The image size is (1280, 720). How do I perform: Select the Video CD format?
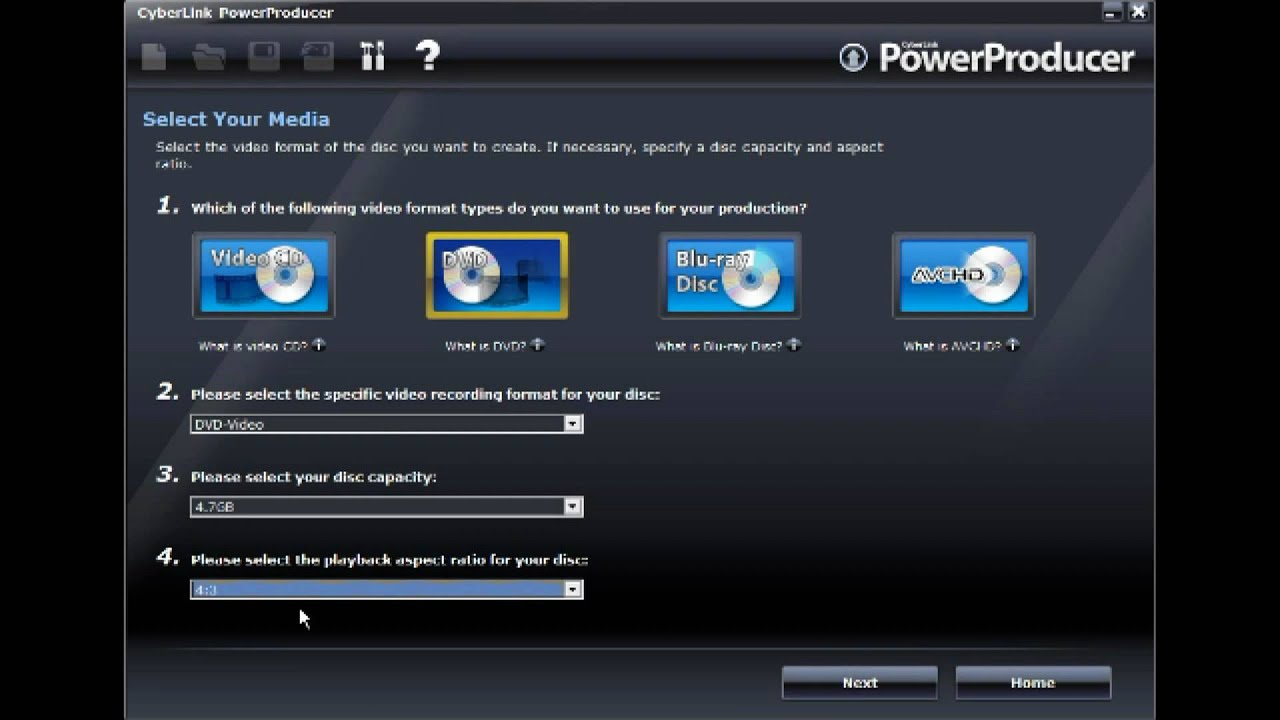point(264,276)
